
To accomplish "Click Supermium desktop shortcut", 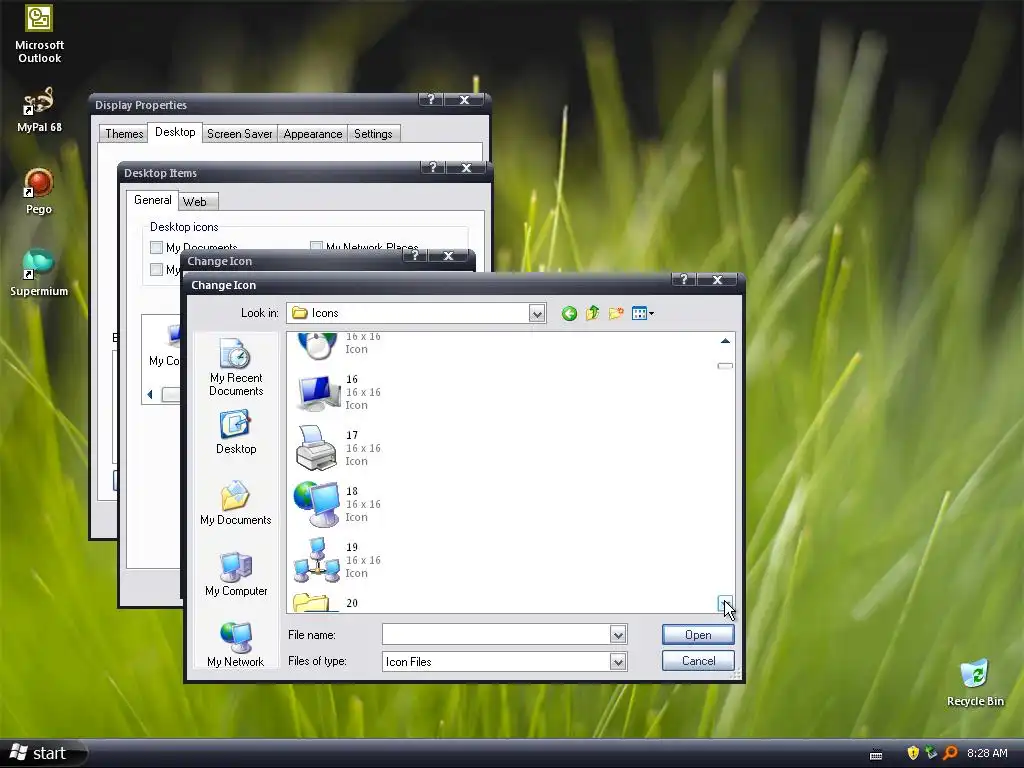I will pos(39,273).
